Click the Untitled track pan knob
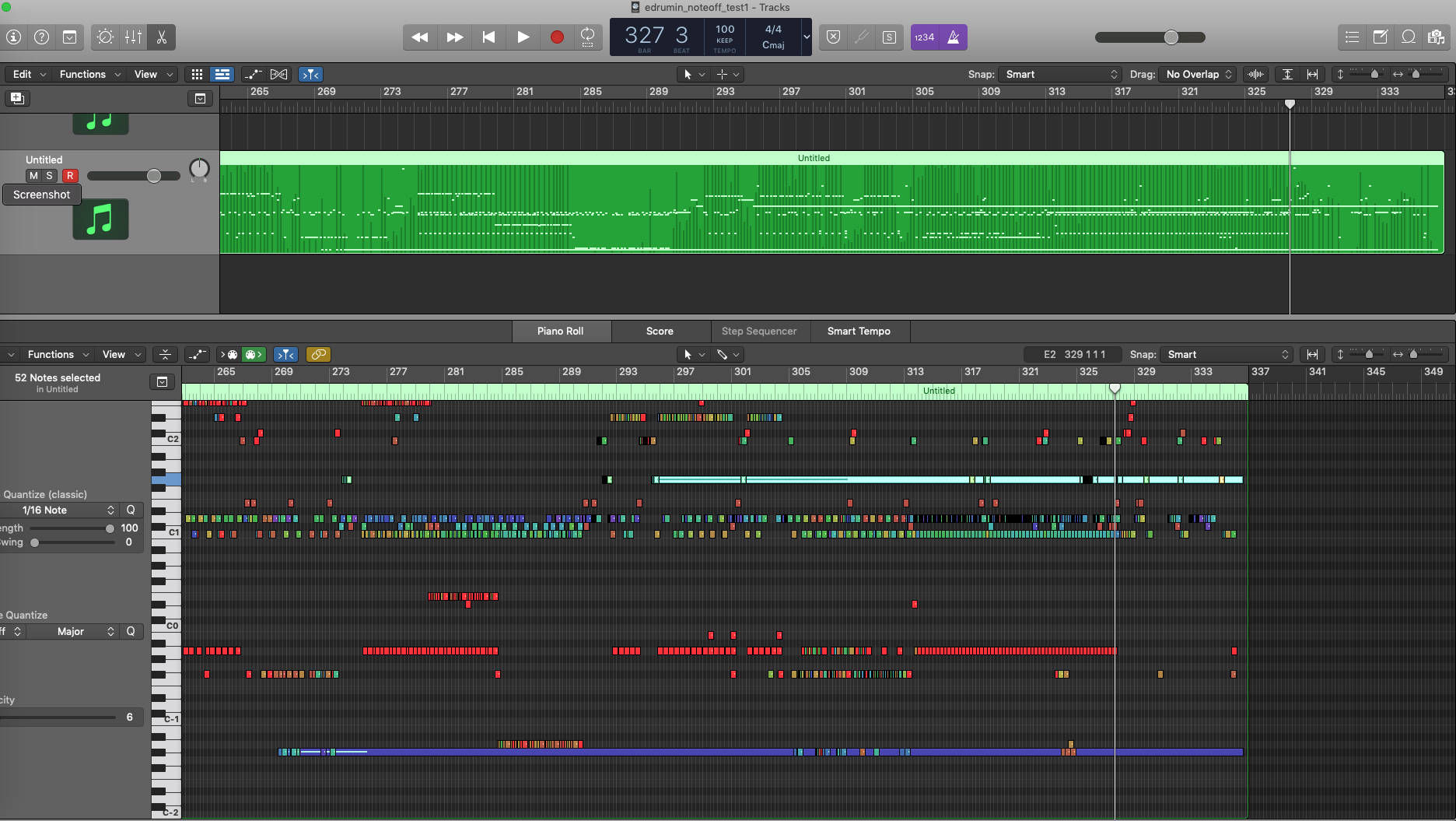 tap(199, 168)
